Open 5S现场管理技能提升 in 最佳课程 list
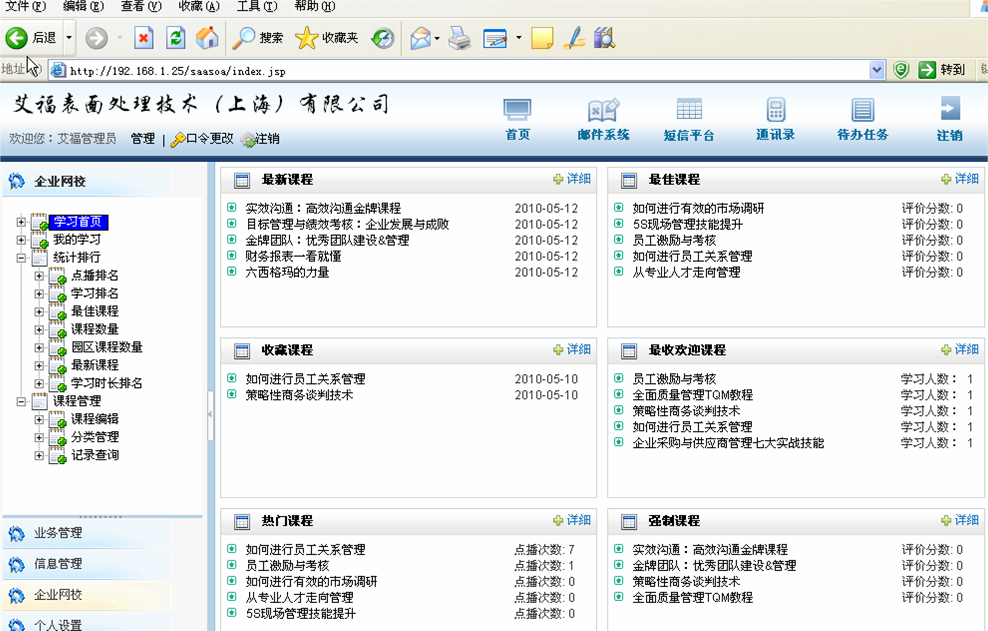Viewport: 988px width, 631px height. pyautogui.click(x=687, y=224)
